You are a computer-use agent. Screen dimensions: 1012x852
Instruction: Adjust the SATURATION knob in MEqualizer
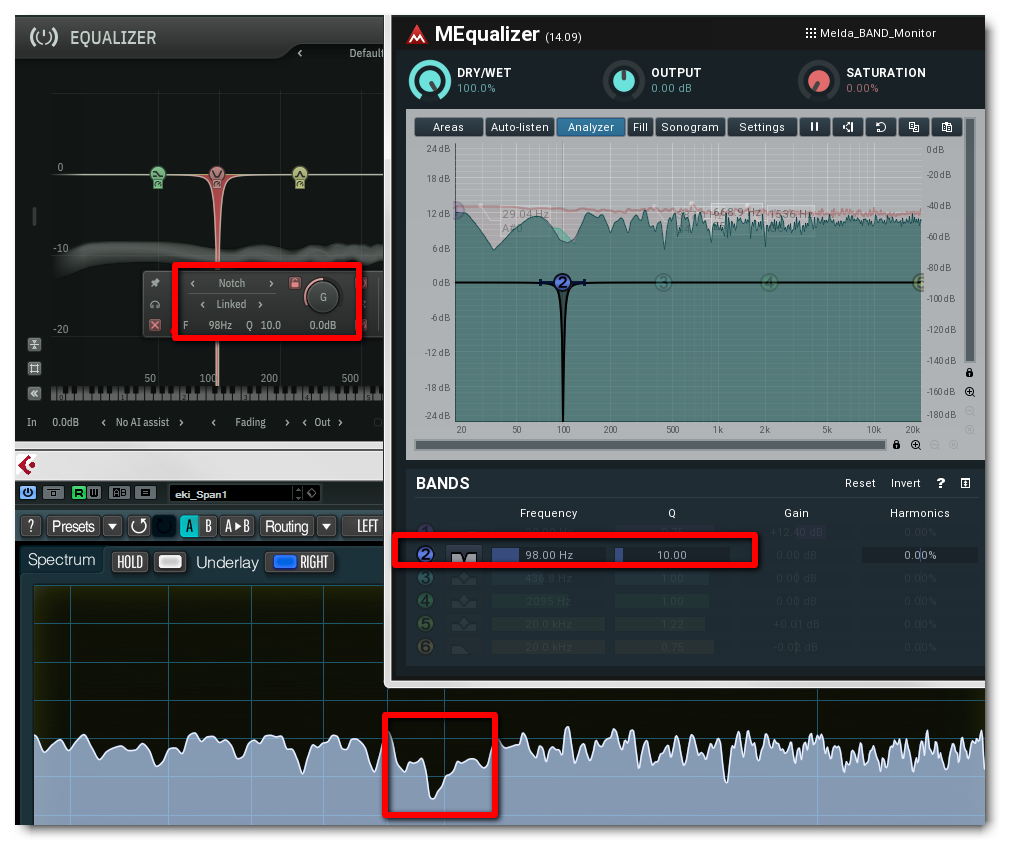tap(818, 81)
